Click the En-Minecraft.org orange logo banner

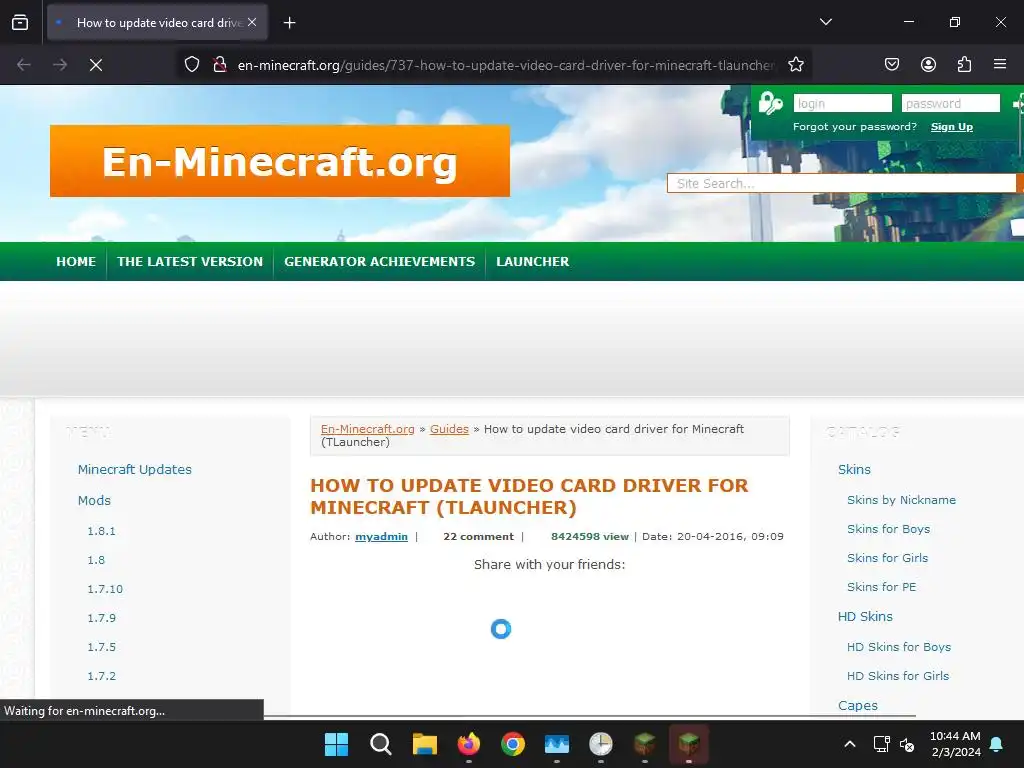[x=280, y=161]
